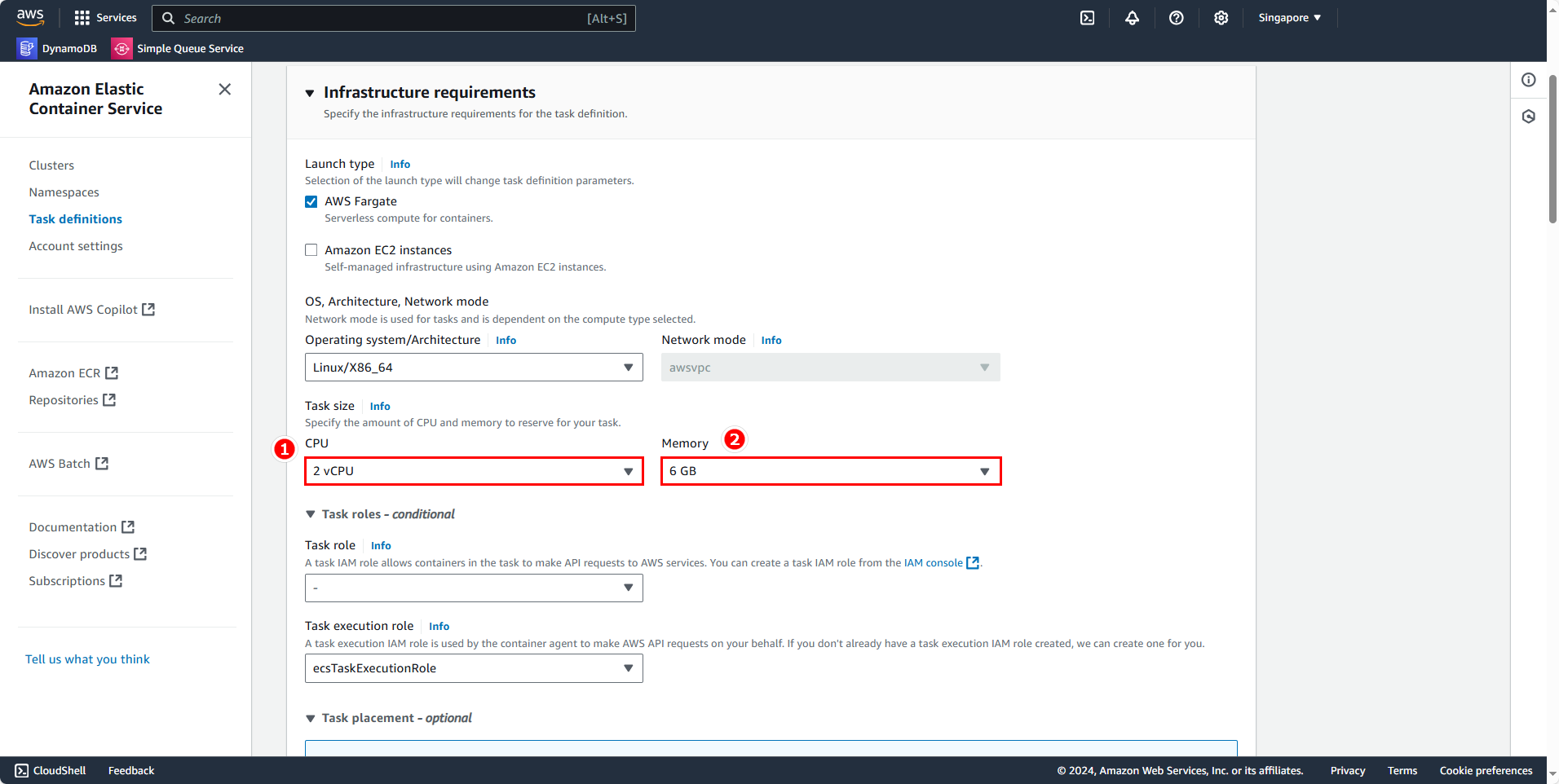Focus the top Search input field
1559x784 pixels.
[x=394, y=18]
